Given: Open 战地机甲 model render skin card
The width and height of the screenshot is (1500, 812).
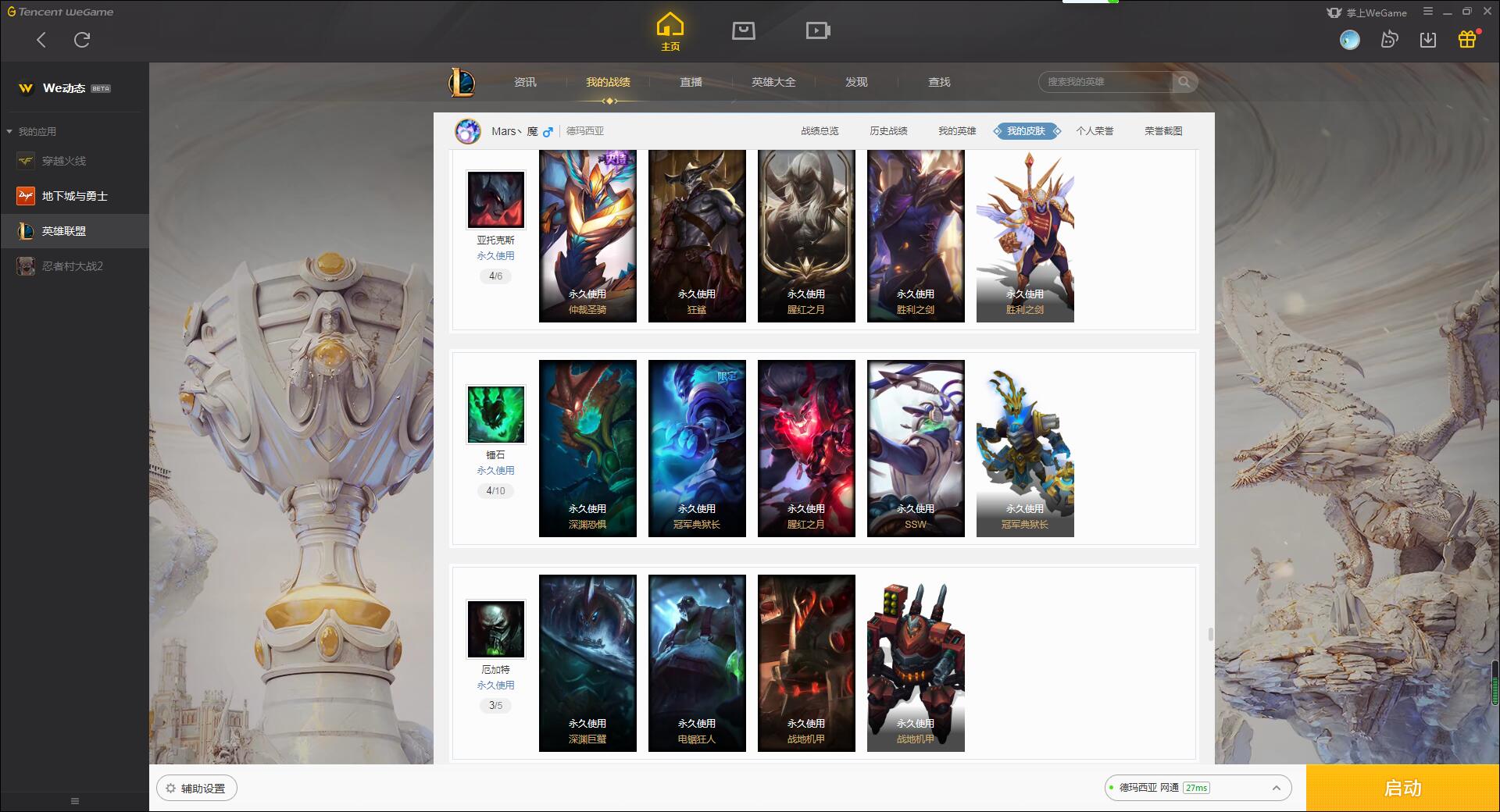Looking at the screenshot, I should [916, 663].
